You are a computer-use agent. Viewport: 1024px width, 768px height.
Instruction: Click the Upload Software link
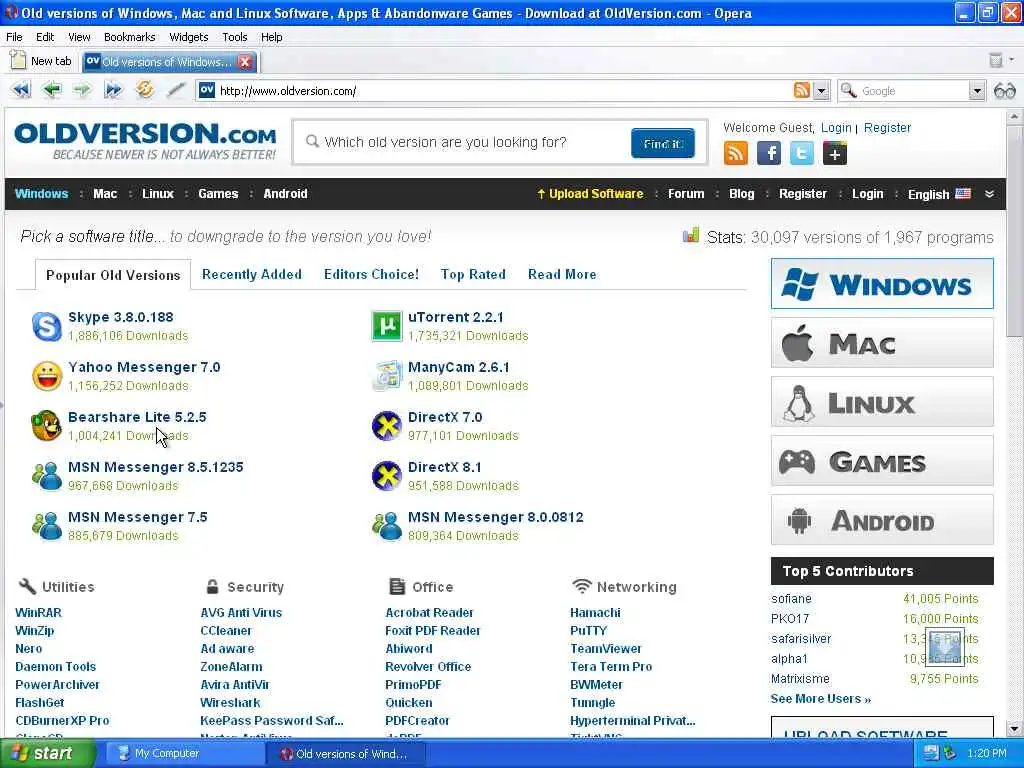tap(590, 194)
